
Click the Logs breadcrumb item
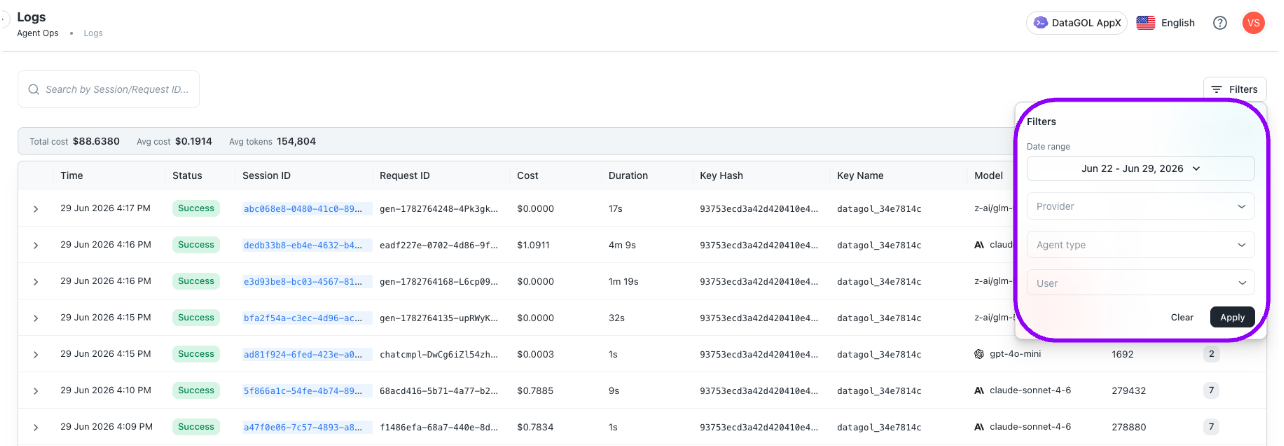pyautogui.click(x=93, y=33)
